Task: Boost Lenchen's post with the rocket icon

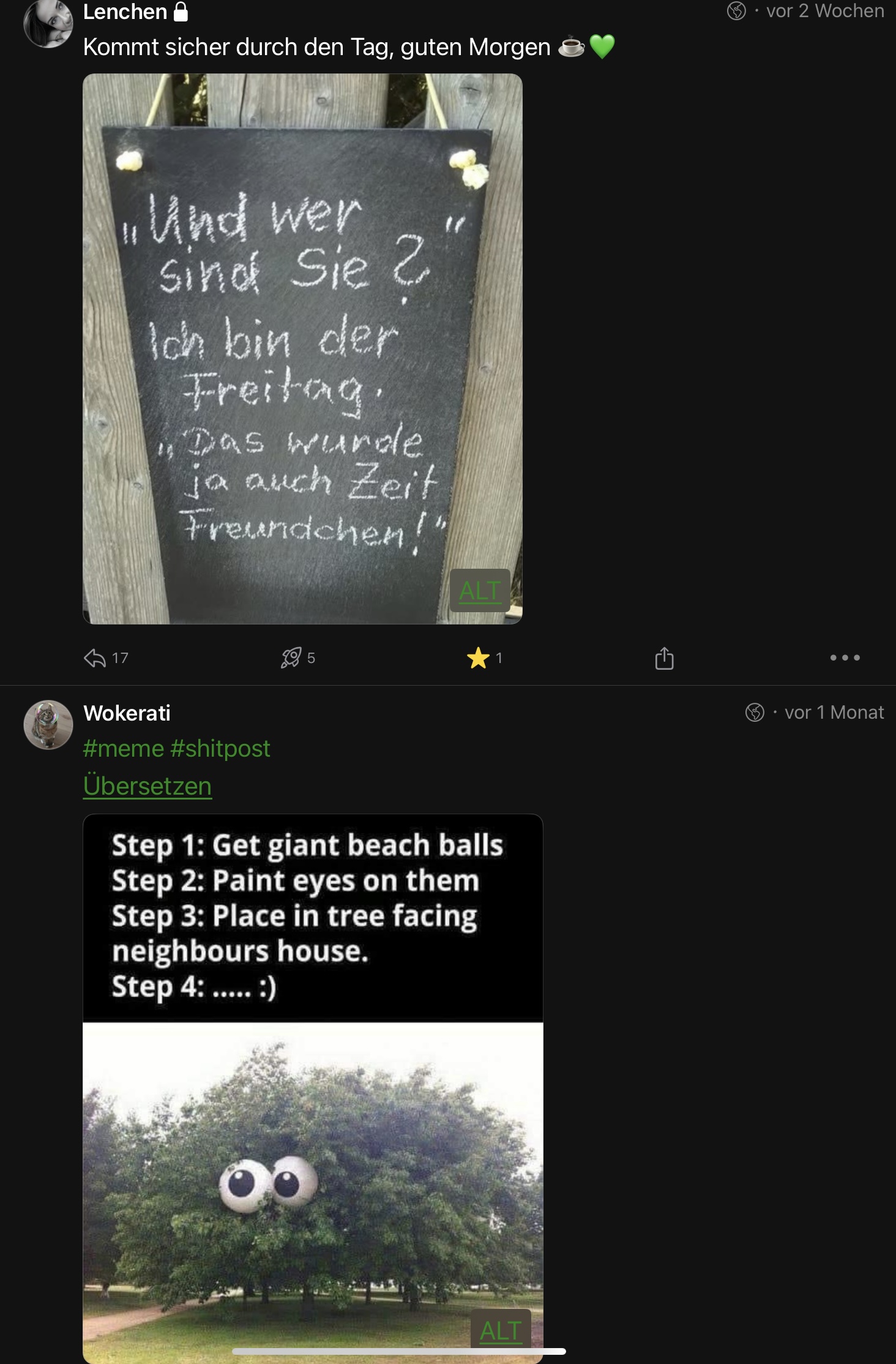Action: pos(291,658)
